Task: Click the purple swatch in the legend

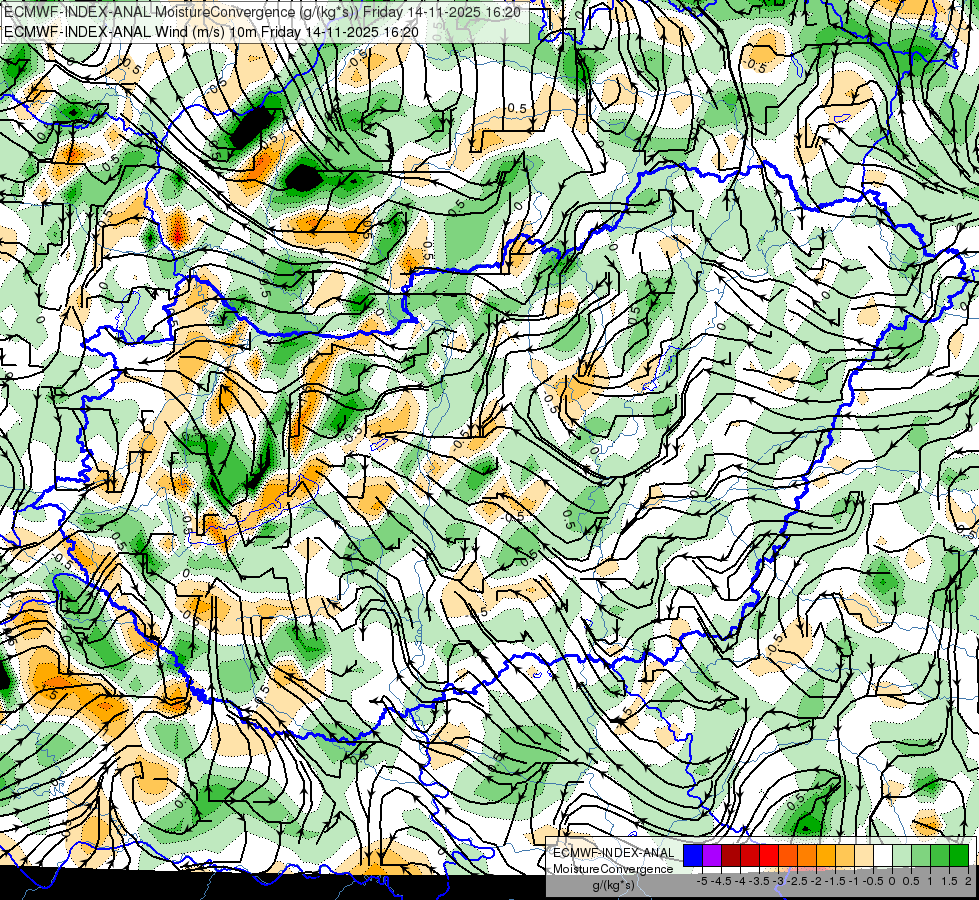Action: point(712,855)
